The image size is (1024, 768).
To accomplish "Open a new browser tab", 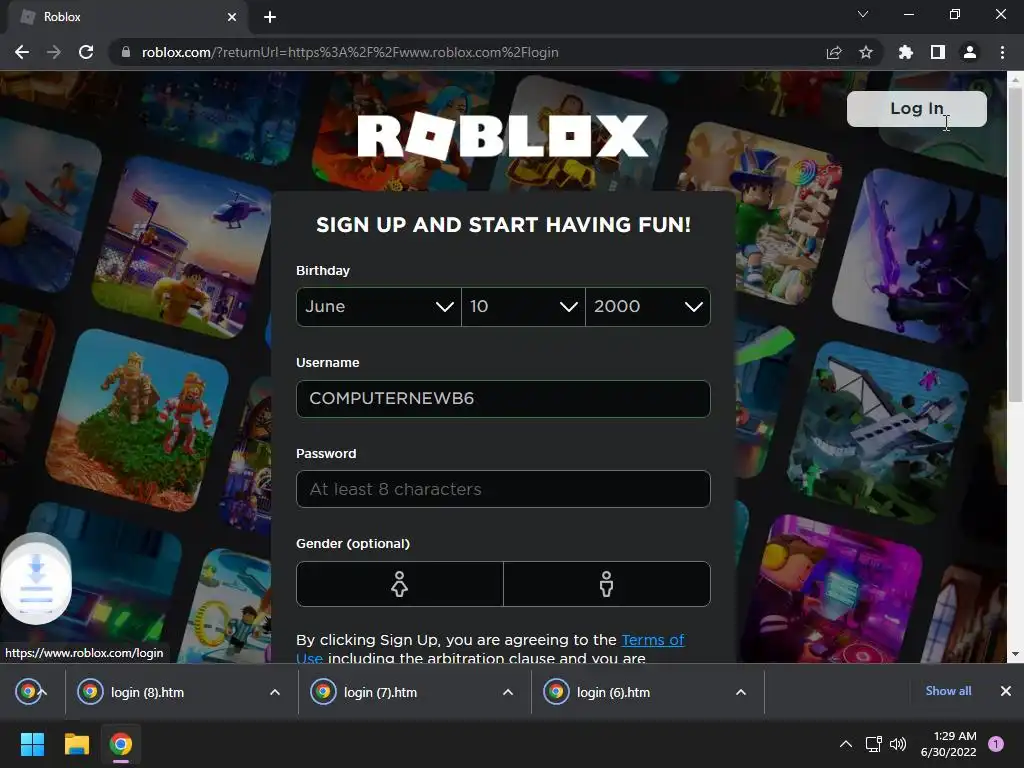I will coord(270,17).
